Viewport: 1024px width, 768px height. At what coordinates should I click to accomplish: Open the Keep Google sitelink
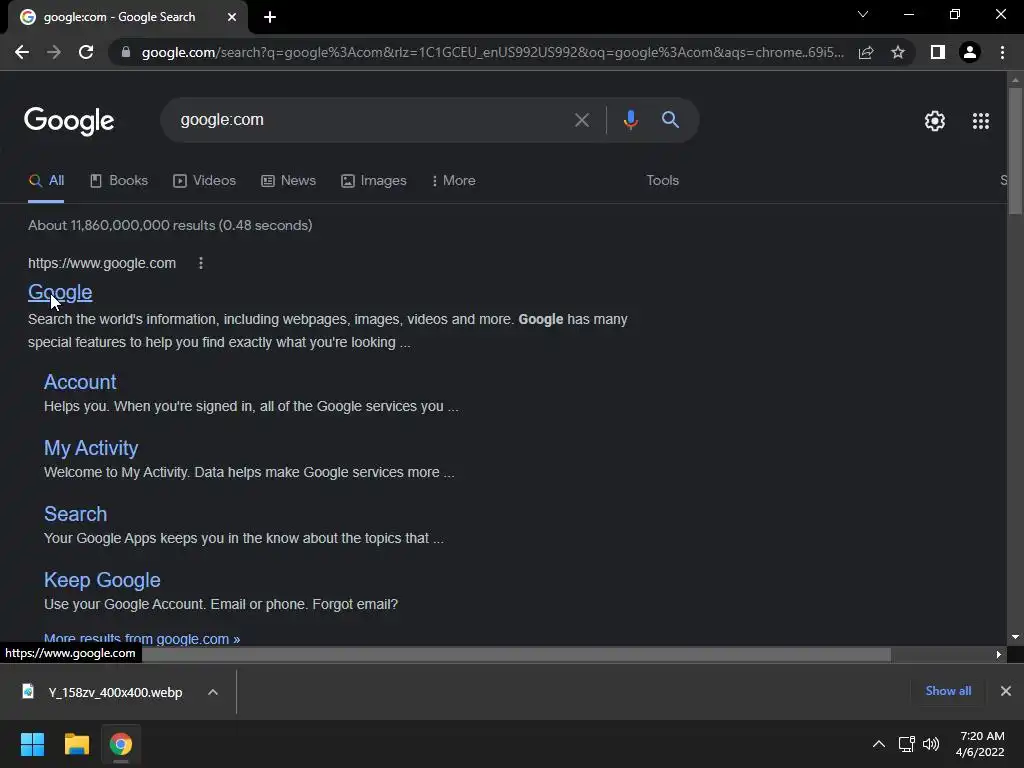click(x=102, y=580)
